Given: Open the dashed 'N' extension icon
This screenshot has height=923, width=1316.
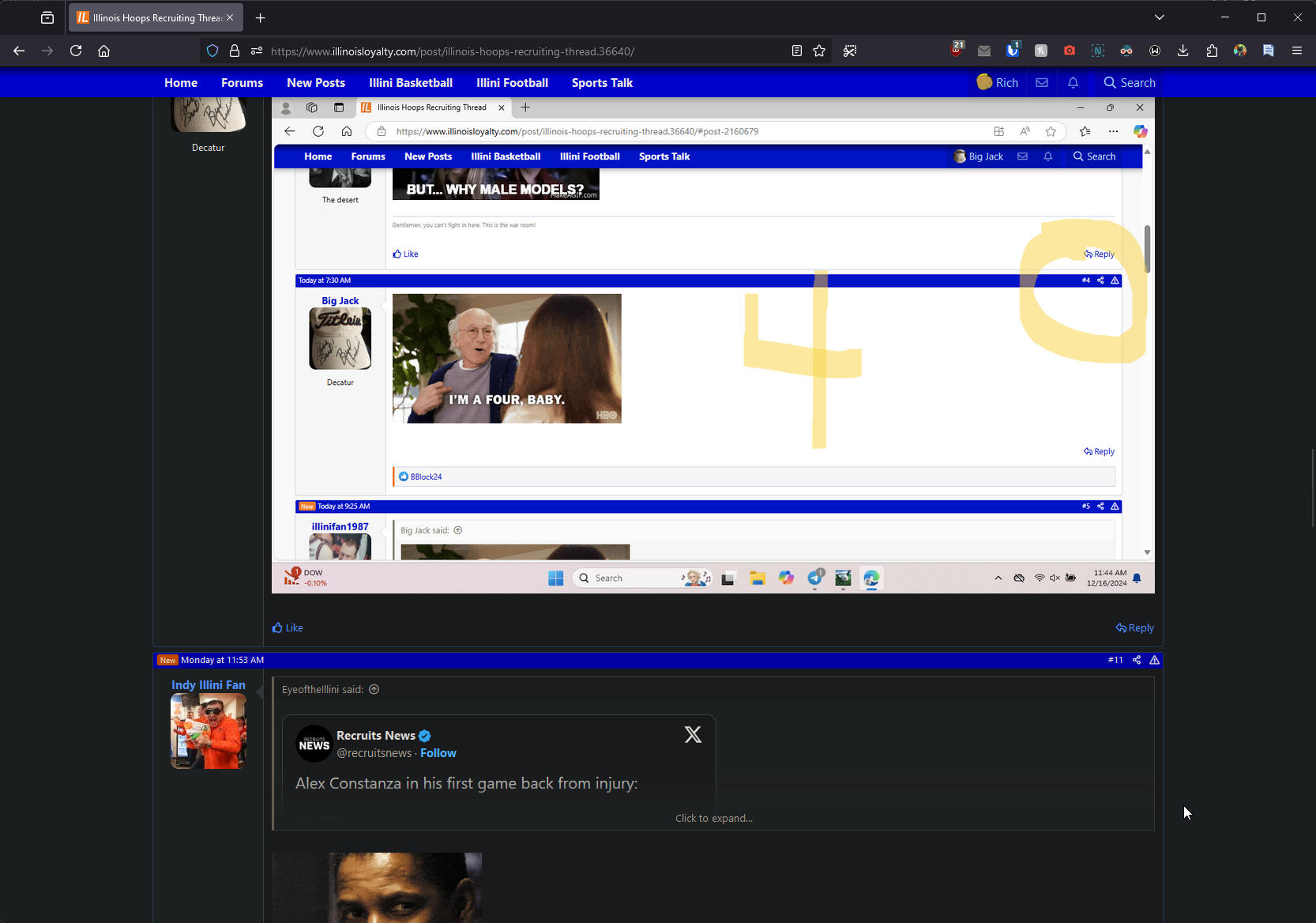Looking at the screenshot, I should pyautogui.click(x=1098, y=51).
